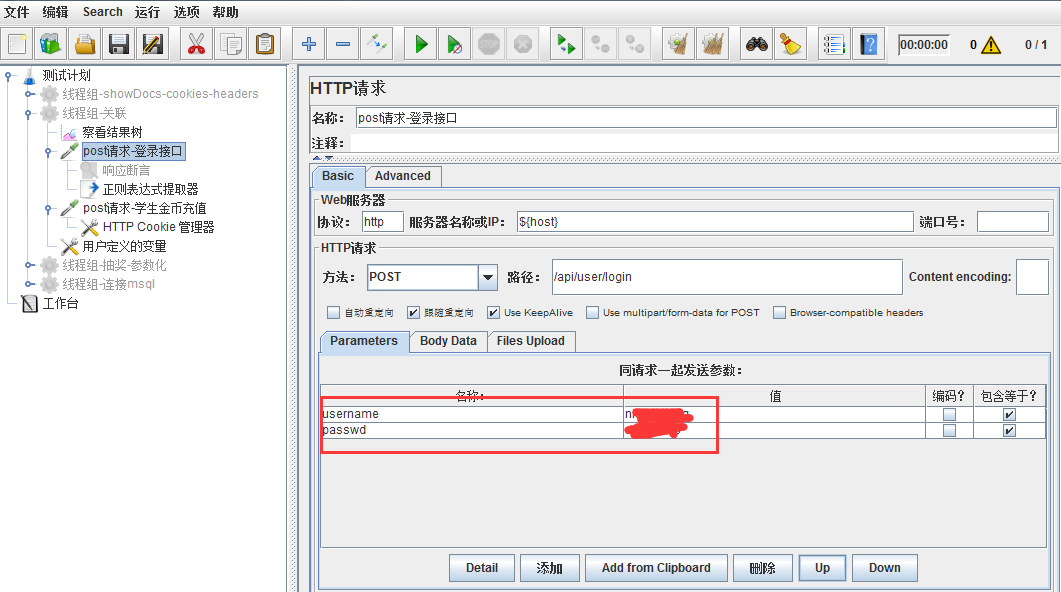
Task: Open the Templates icon in toolbar
Action: click(x=51, y=45)
